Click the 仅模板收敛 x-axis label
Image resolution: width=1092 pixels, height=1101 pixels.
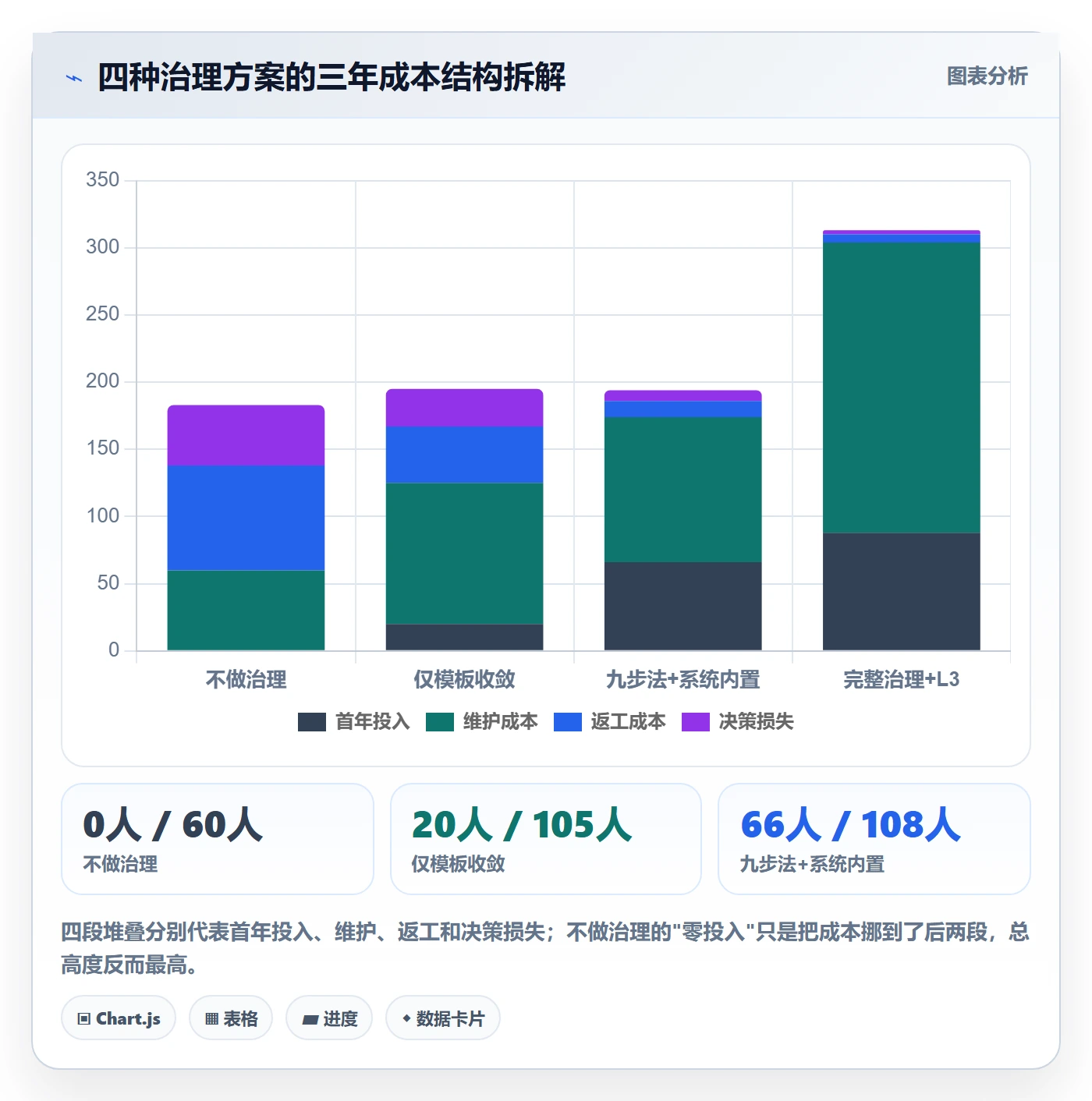464,680
